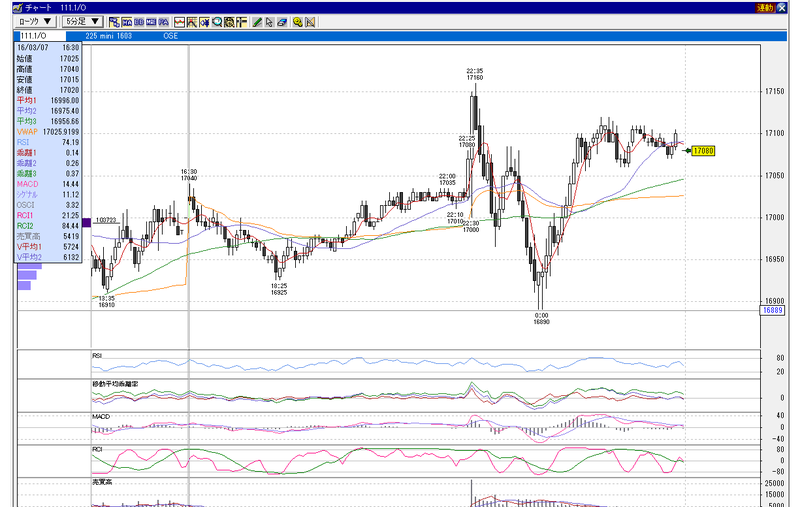Click the MI indicator toolbar icon
This screenshot has width=800, height=507.
pyautogui.click(x=151, y=22)
